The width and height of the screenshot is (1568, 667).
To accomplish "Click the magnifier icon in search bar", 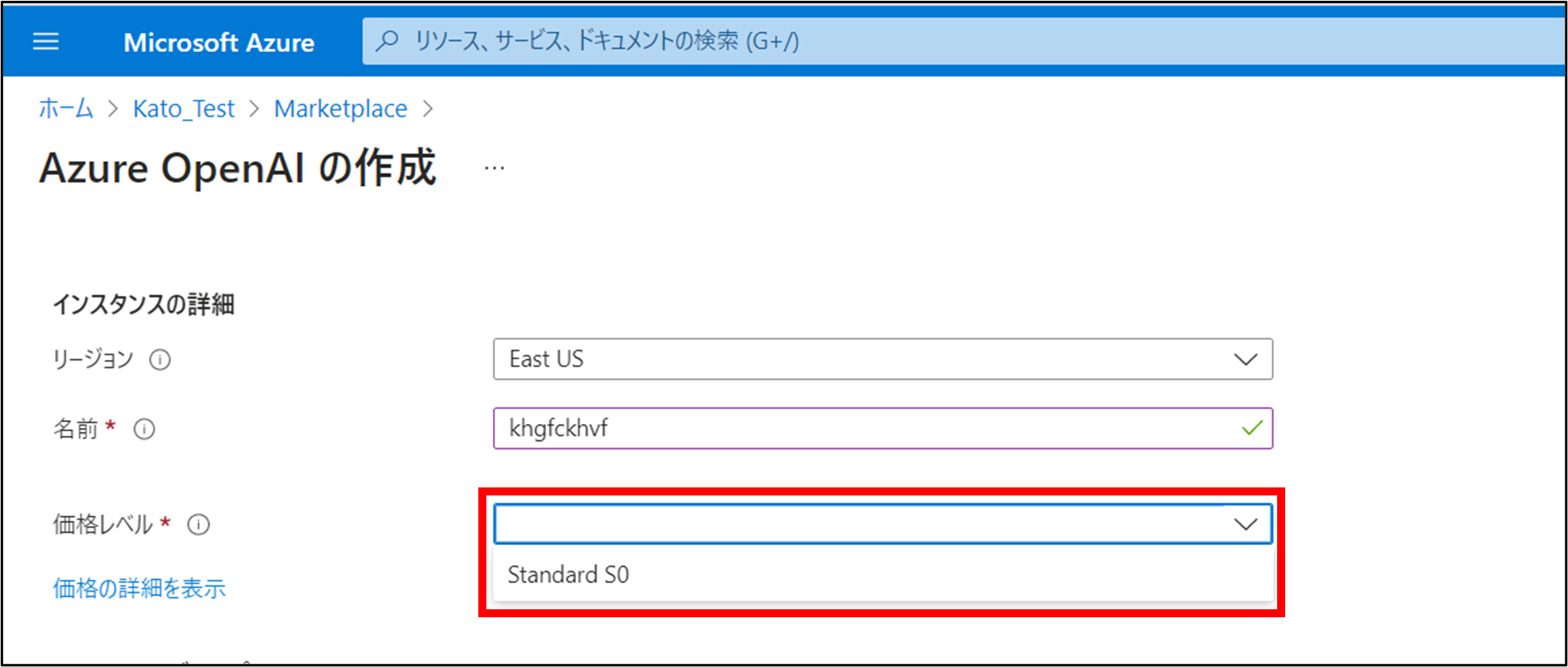I will tap(388, 41).
